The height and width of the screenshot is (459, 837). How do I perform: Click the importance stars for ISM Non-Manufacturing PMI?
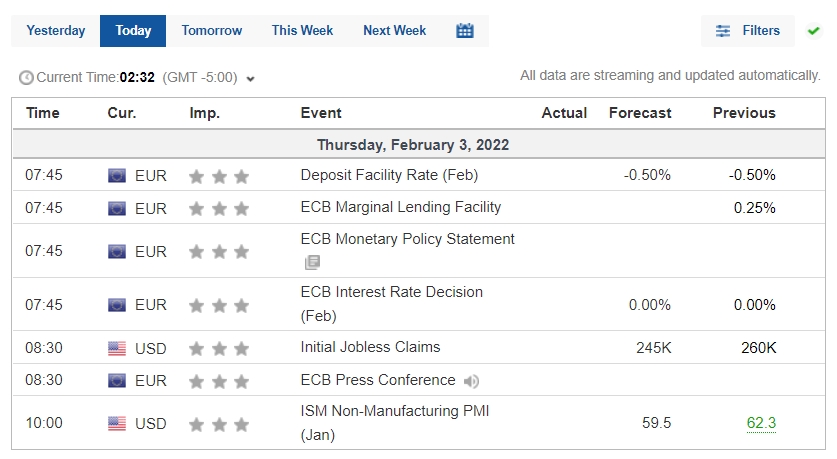pyautogui.click(x=219, y=424)
